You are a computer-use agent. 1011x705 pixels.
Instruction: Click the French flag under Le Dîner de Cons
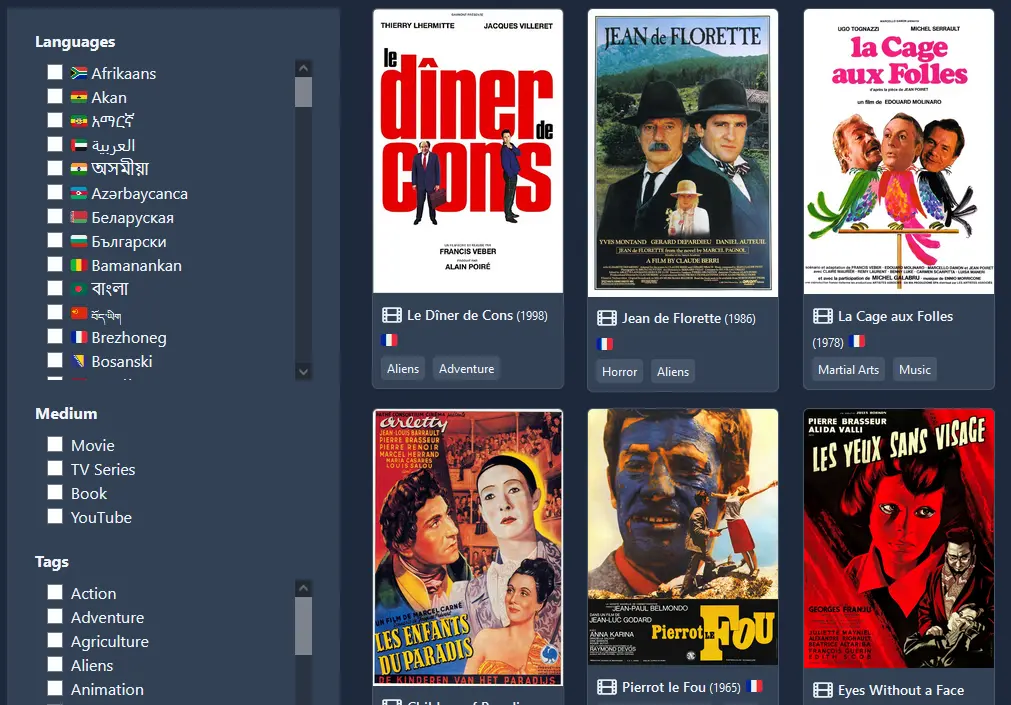(389, 340)
